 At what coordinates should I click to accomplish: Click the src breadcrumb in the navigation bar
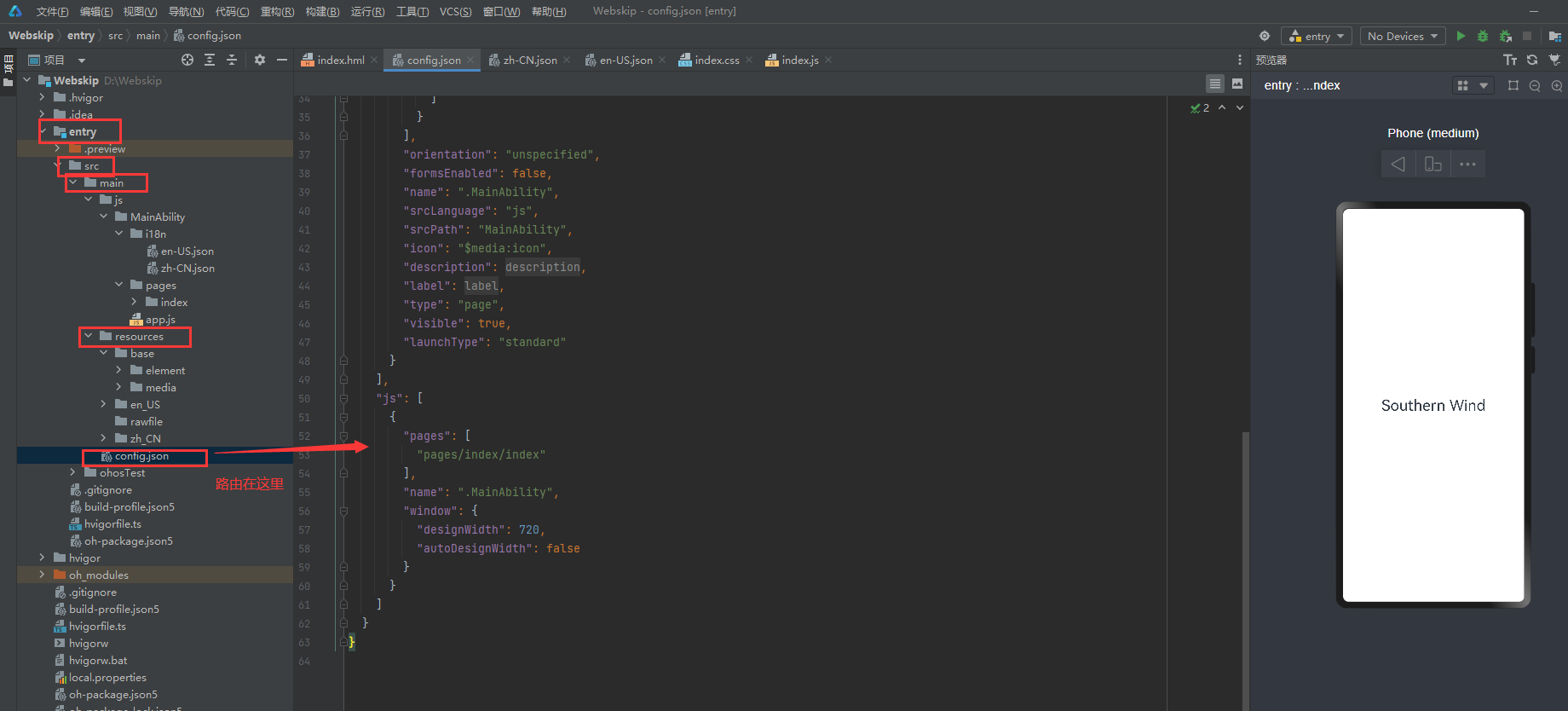coord(115,36)
